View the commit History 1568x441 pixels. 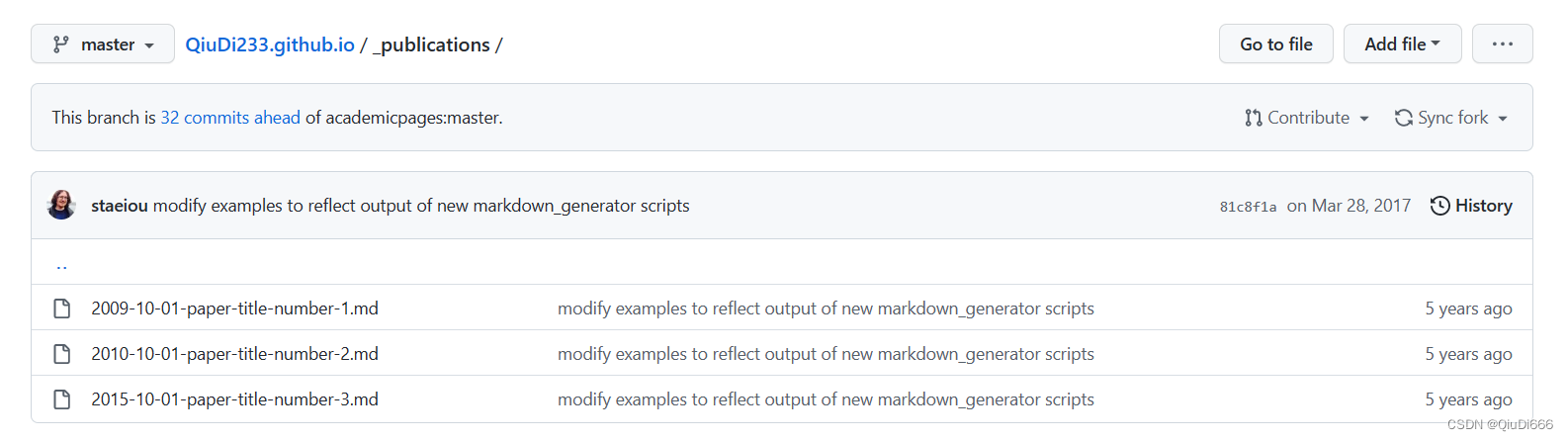click(1471, 206)
